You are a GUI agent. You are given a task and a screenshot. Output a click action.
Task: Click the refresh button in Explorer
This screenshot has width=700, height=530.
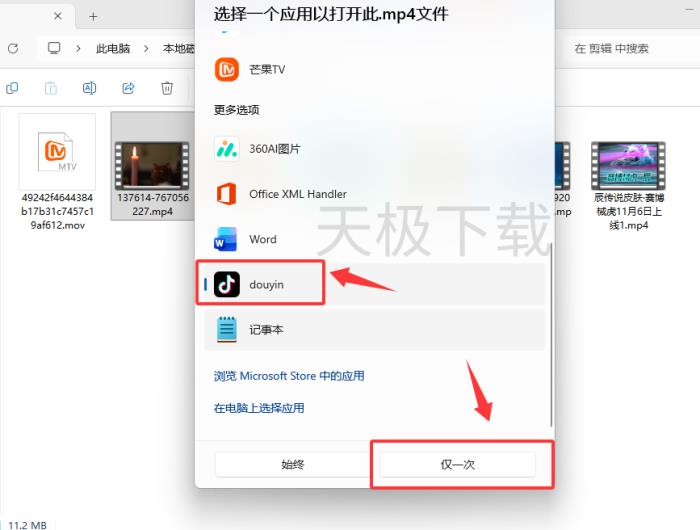coord(13,48)
